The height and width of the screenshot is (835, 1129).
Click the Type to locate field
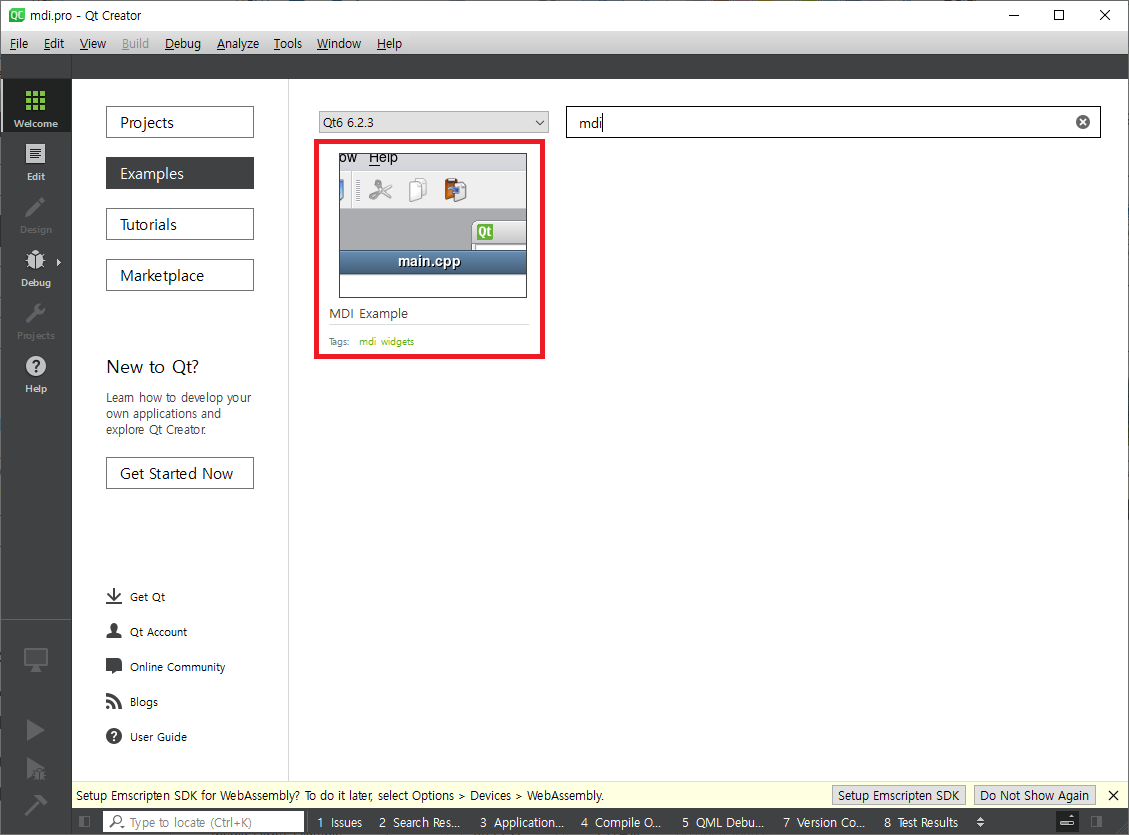point(204,822)
